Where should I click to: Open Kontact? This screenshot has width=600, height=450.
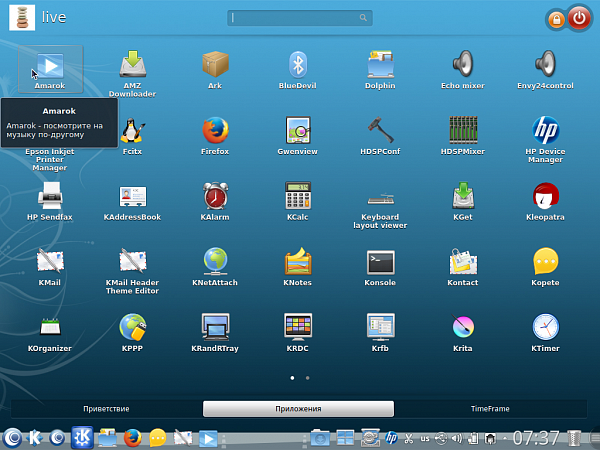463,267
